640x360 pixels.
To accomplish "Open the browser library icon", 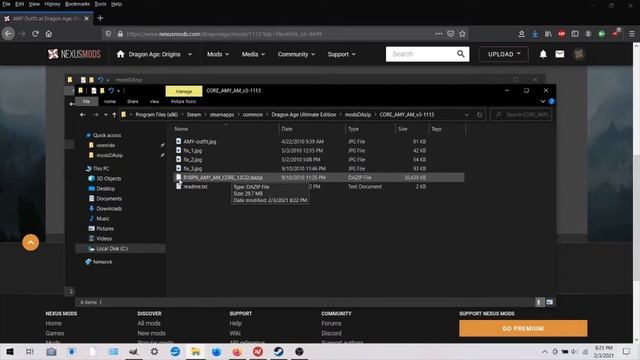I will (548, 34).
